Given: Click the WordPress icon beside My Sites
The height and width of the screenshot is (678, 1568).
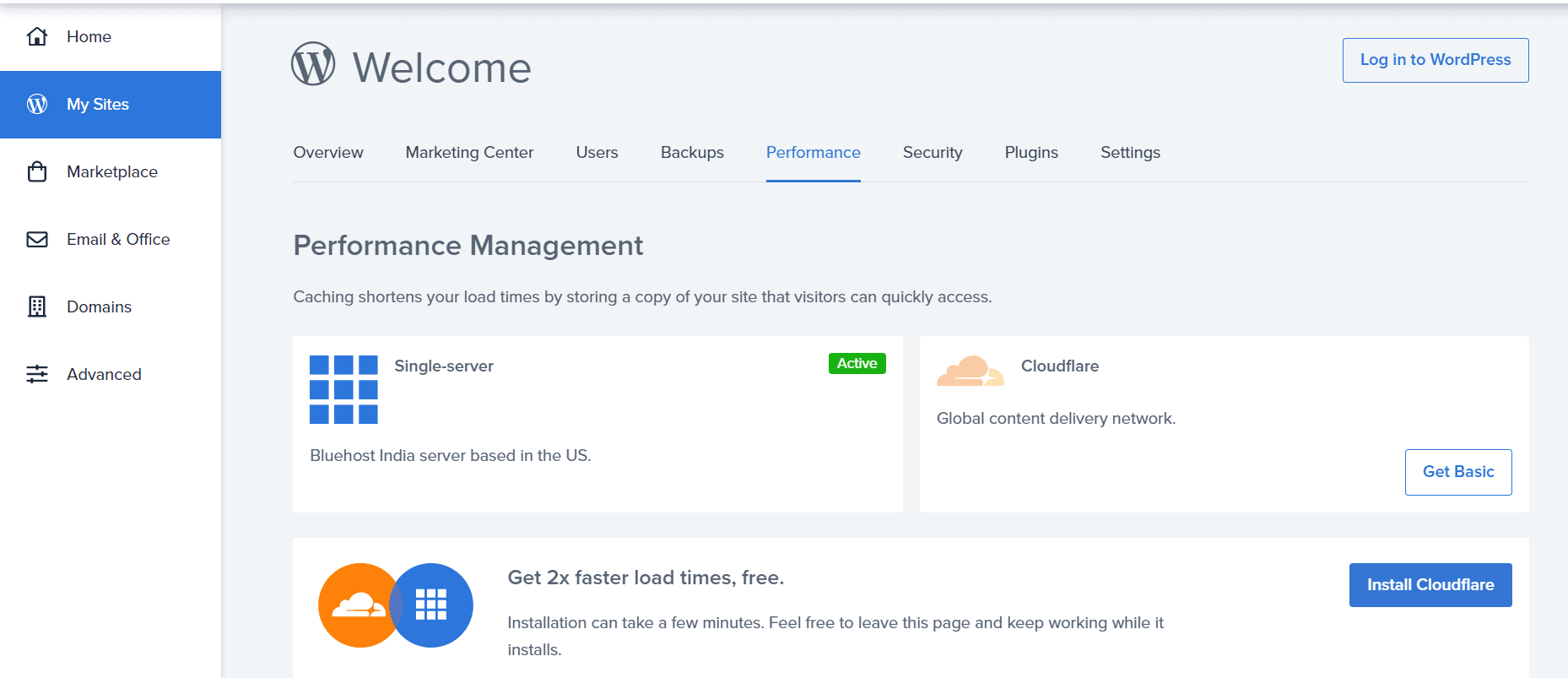Looking at the screenshot, I should pyautogui.click(x=37, y=104).
